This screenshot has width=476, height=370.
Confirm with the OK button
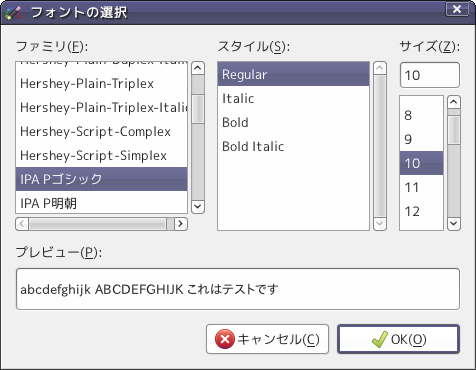(398, 339)
